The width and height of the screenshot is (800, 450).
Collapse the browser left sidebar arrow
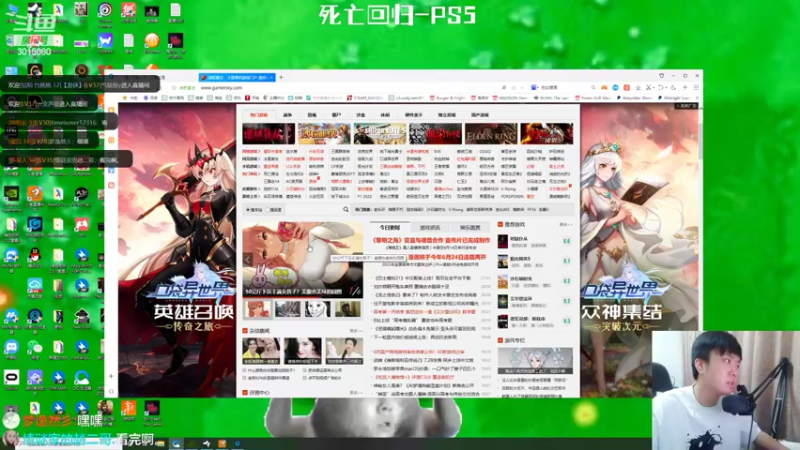tap(111, 391)
